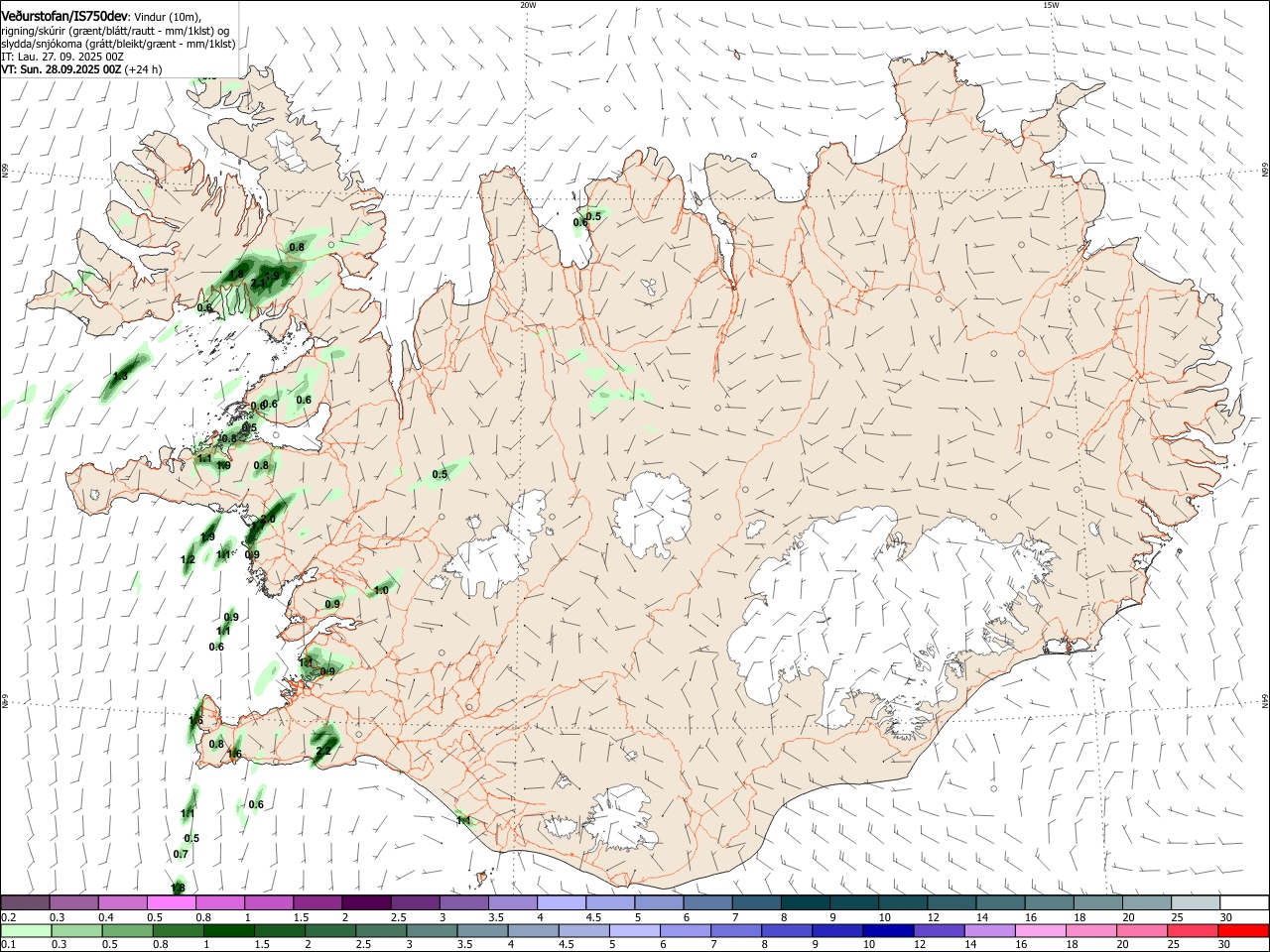Click the 'IT: Lau. 27. 09. 2025 00Z' line
Viewport: 1270px width, 952px height.
(63, 57)
